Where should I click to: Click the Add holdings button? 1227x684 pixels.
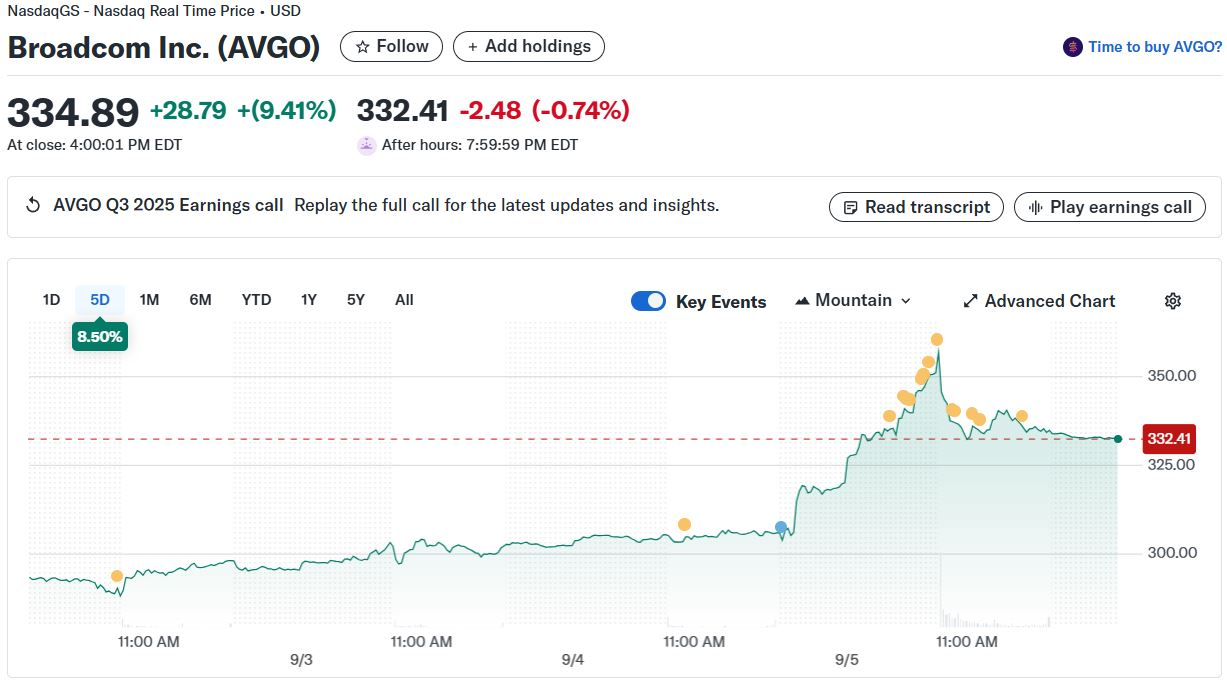coord(528,46)
